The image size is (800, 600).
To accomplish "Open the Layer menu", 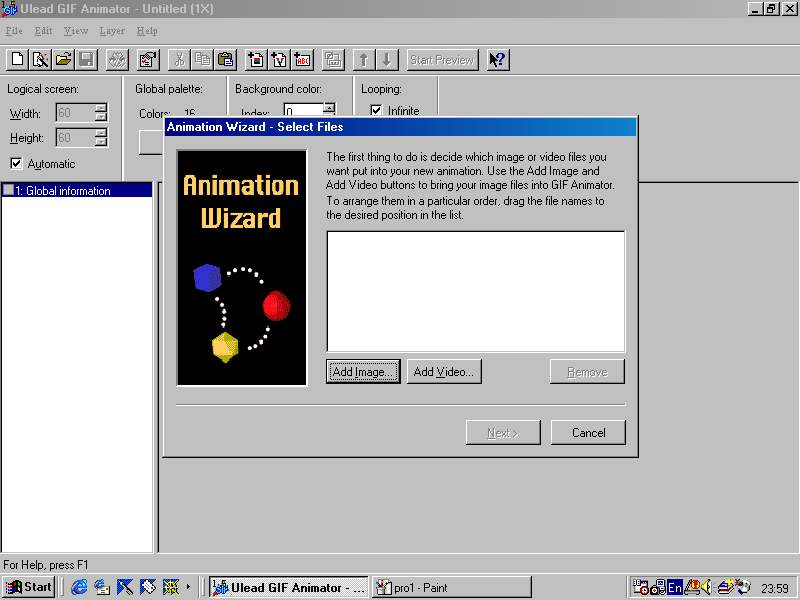I will (x=112, y=31).
